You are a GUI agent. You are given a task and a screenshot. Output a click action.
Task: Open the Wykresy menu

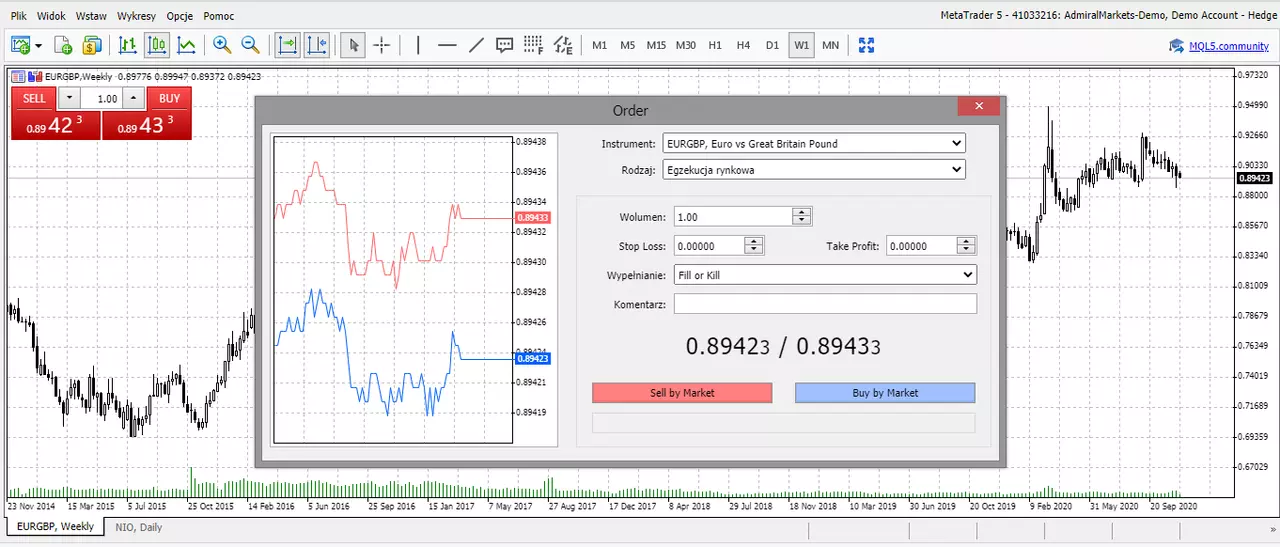pyautogui.click(x=136, y=16)
